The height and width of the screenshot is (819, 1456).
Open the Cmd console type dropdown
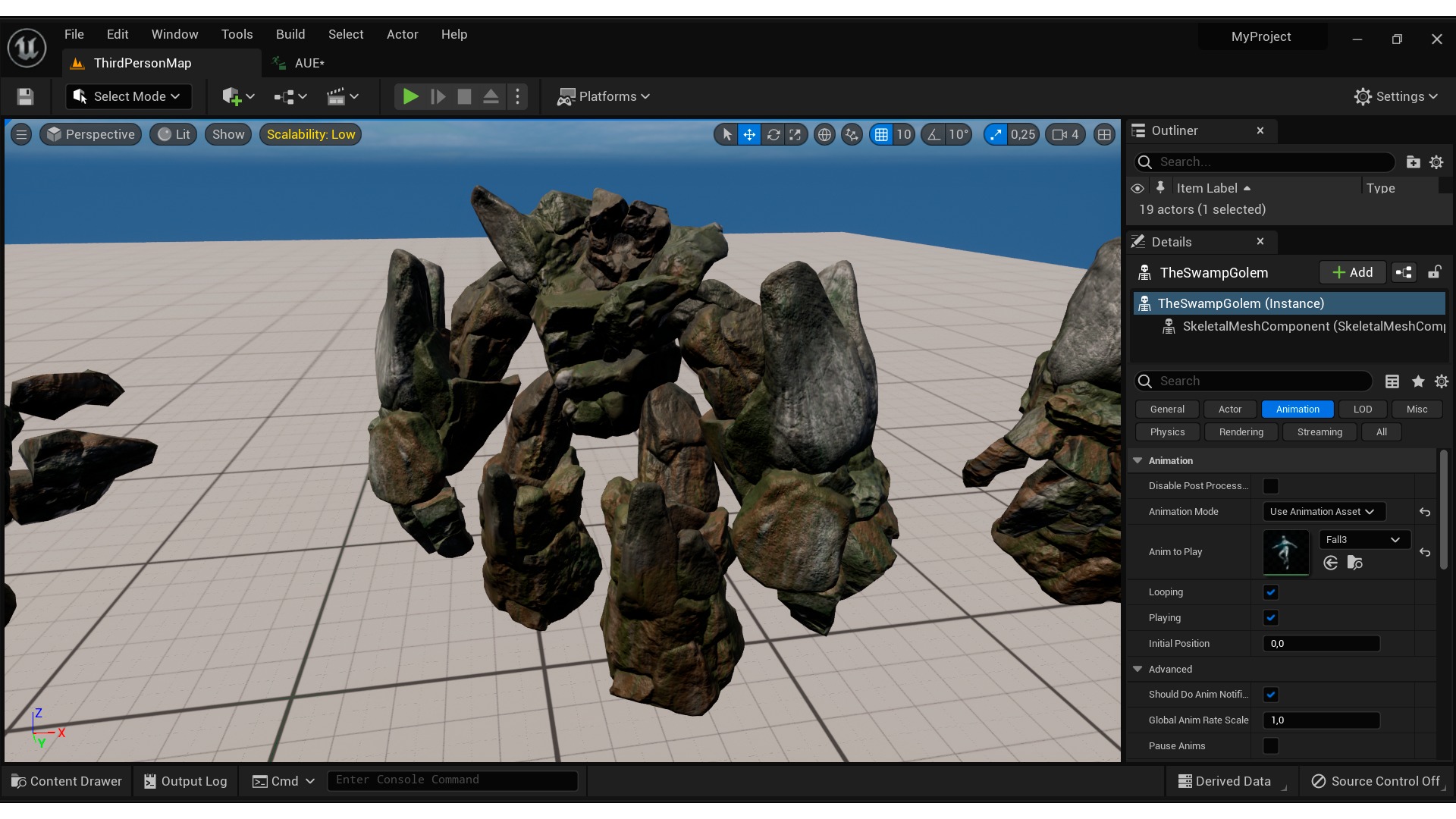pyautogui.click(x=284, y=781)
